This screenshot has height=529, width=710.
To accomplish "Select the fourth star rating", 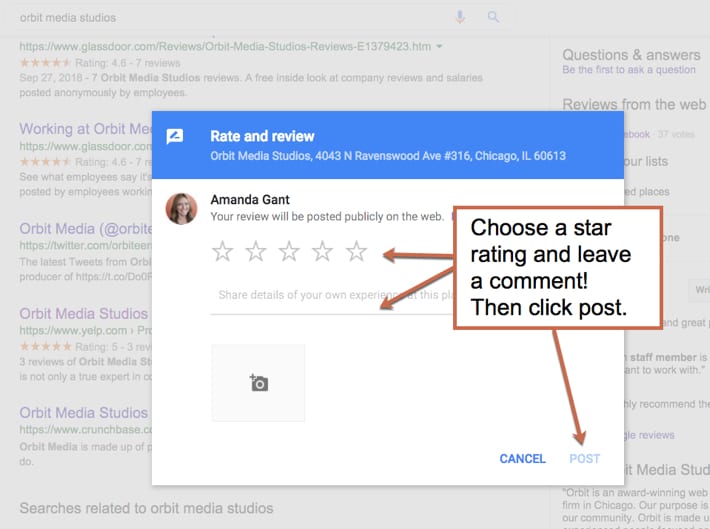I will (x=322, y=251).
